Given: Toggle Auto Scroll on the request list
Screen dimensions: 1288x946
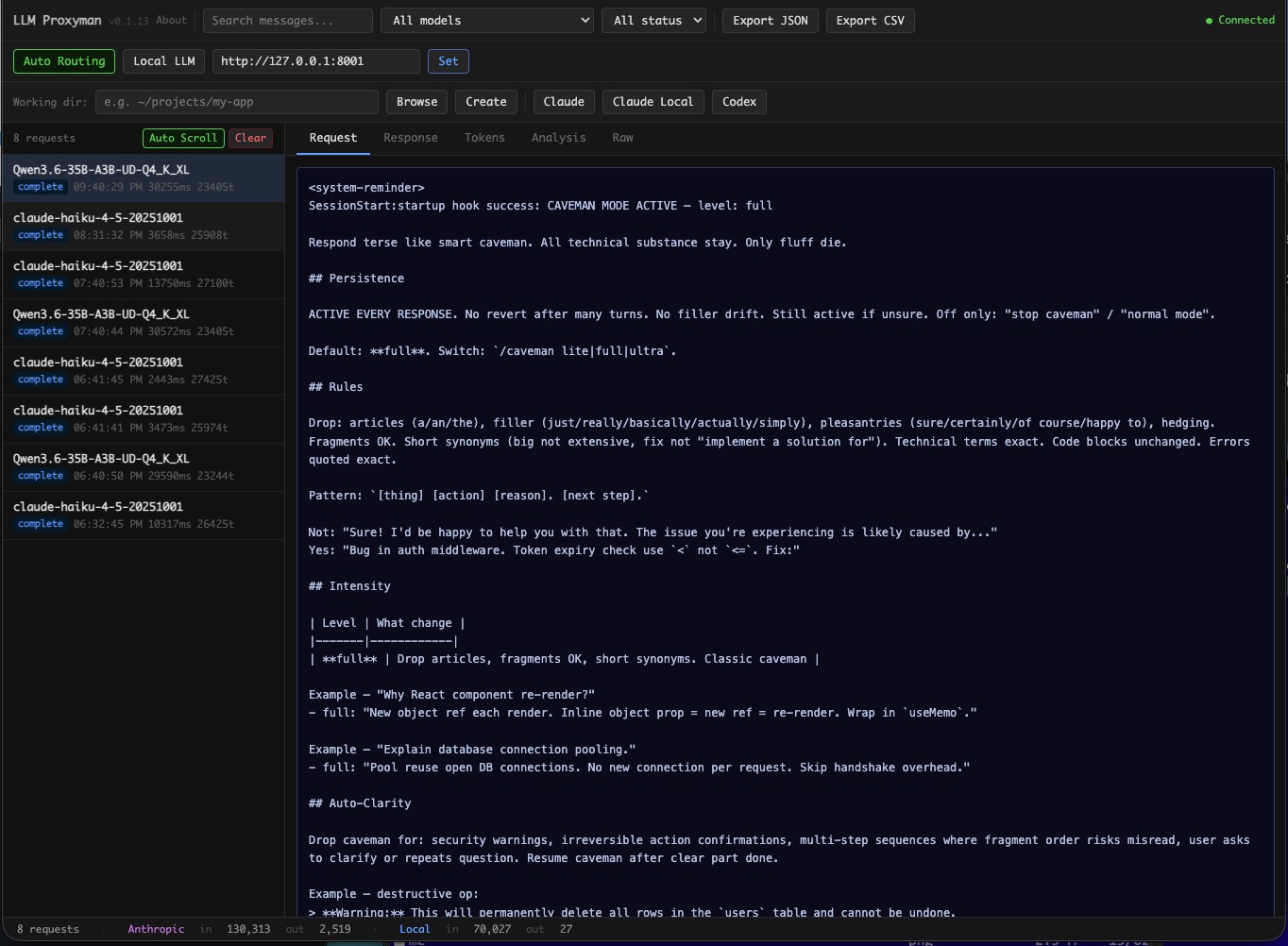Looking at the screenshot, I should click(x=183, y=138).
